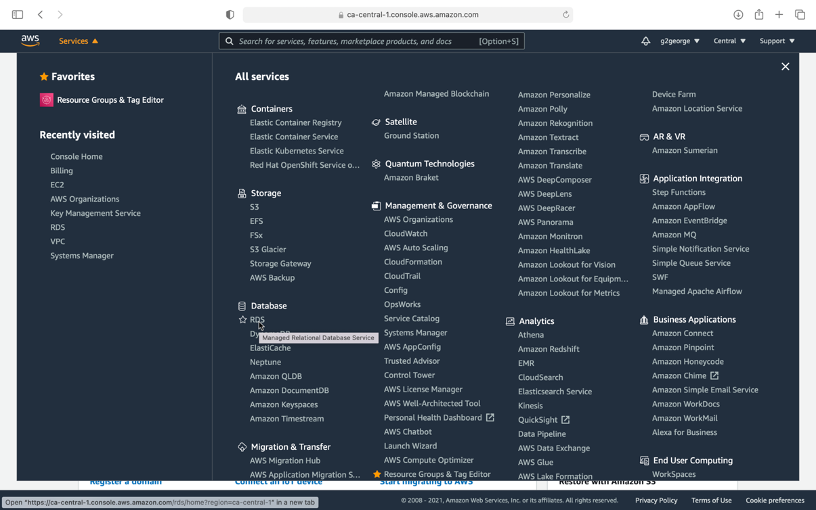Viewport: 816px width, 510px height.
Task: Open Cookie preferences in the footer
Action: pyautogui.click(x=775, y=500)
